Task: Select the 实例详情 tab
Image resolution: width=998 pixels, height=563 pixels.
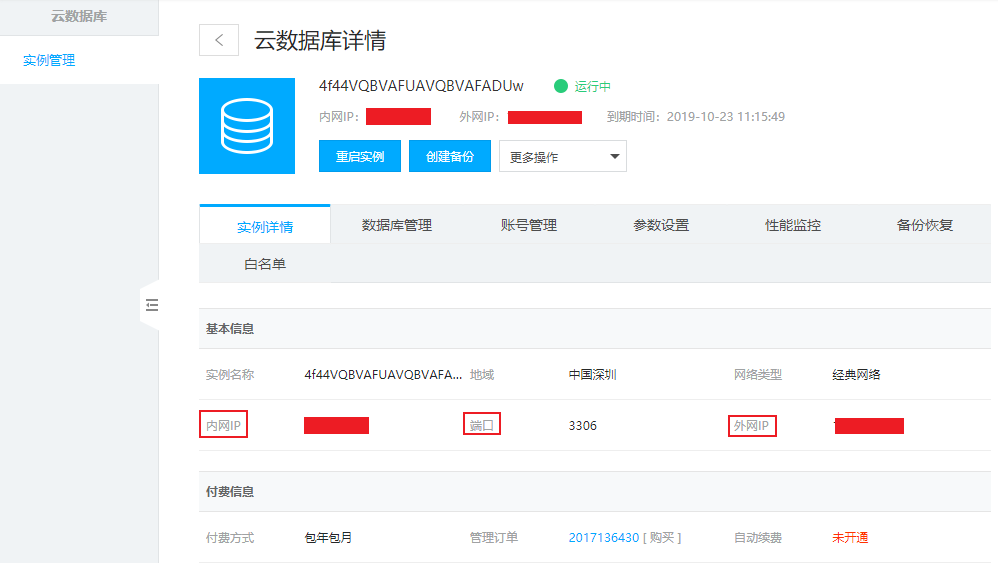Action: tap(265, 226)
